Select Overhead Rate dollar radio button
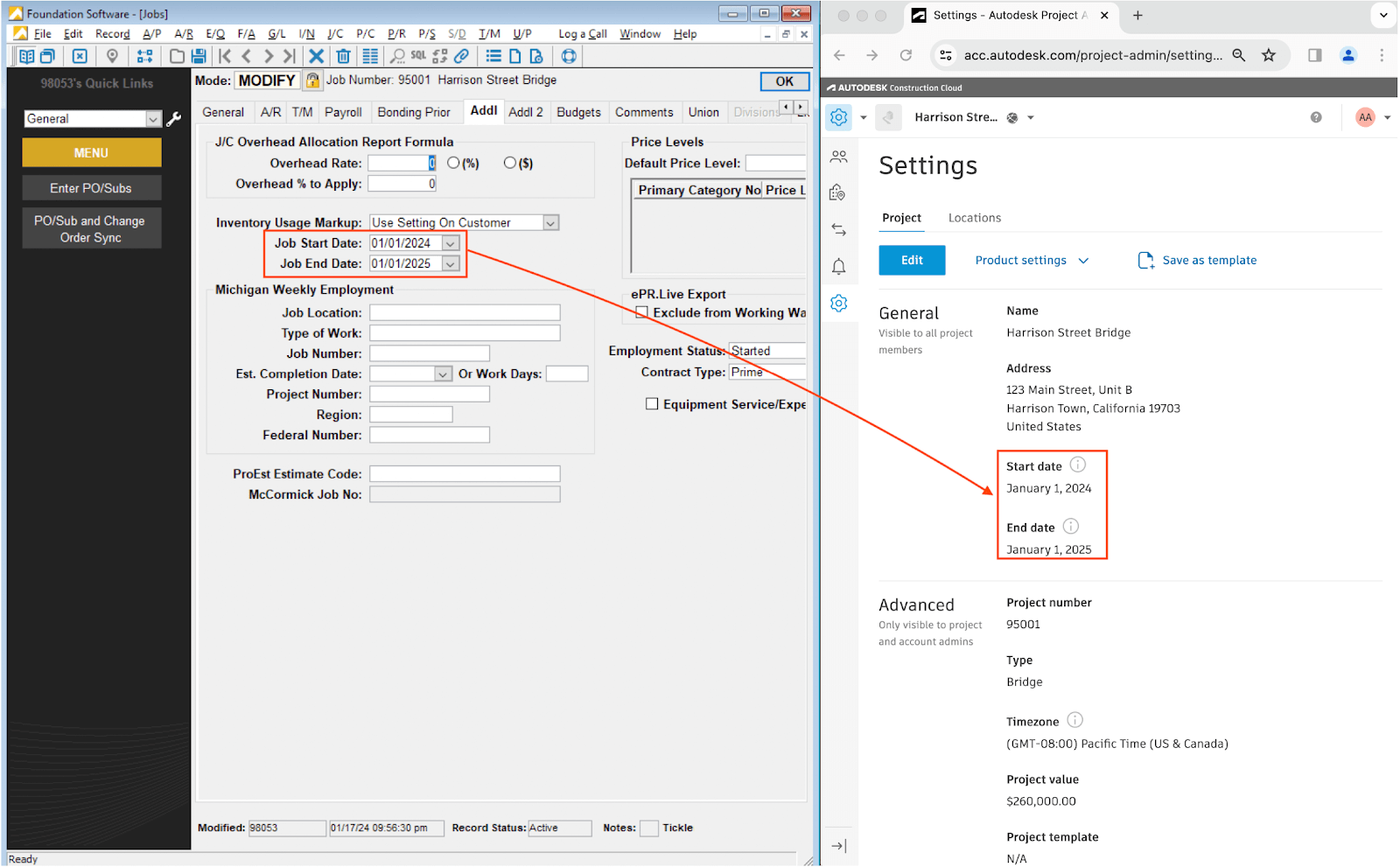Viewport: 1400px width, 867px height. [x=510, y=163]
